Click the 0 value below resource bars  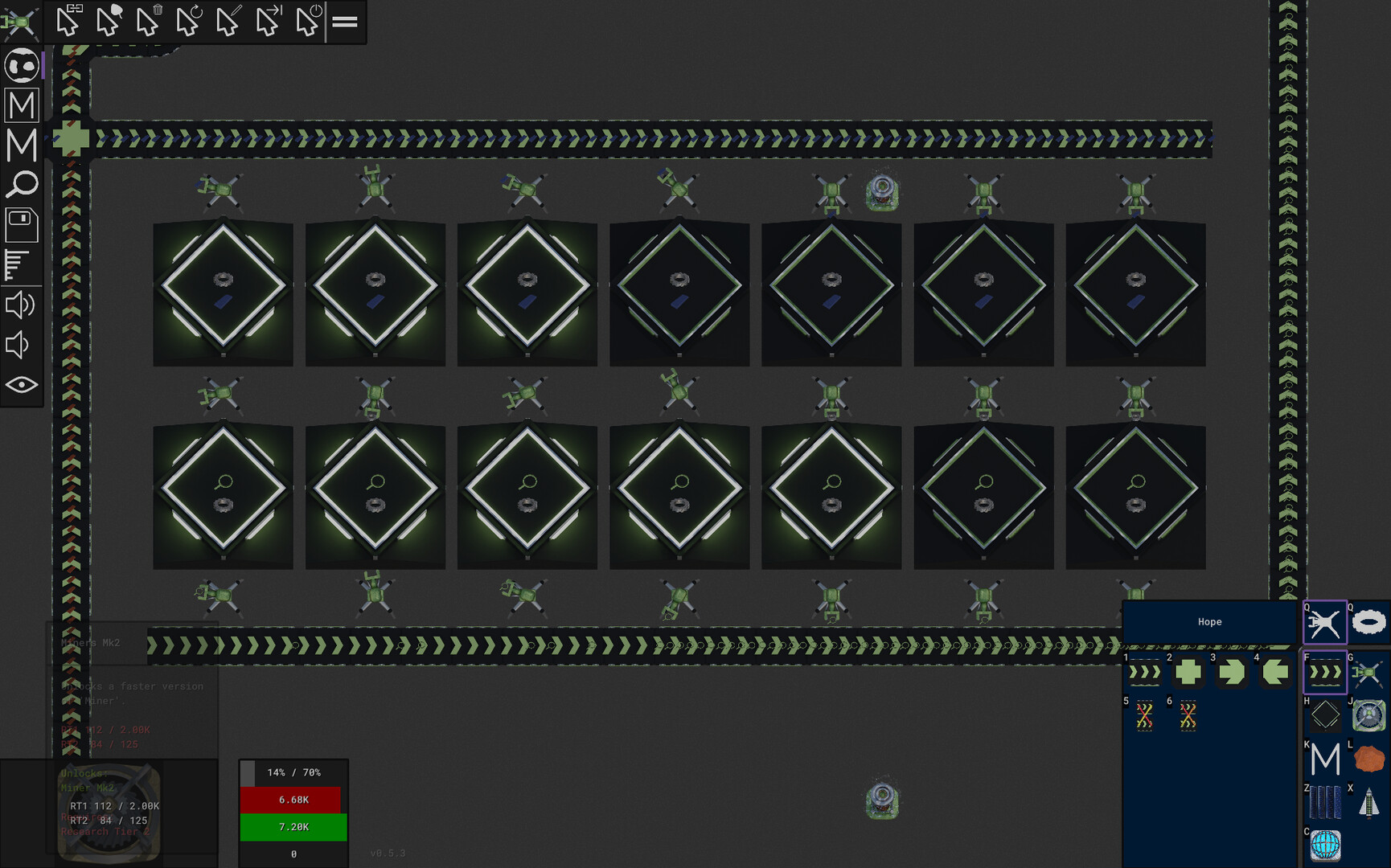(293, 854)
